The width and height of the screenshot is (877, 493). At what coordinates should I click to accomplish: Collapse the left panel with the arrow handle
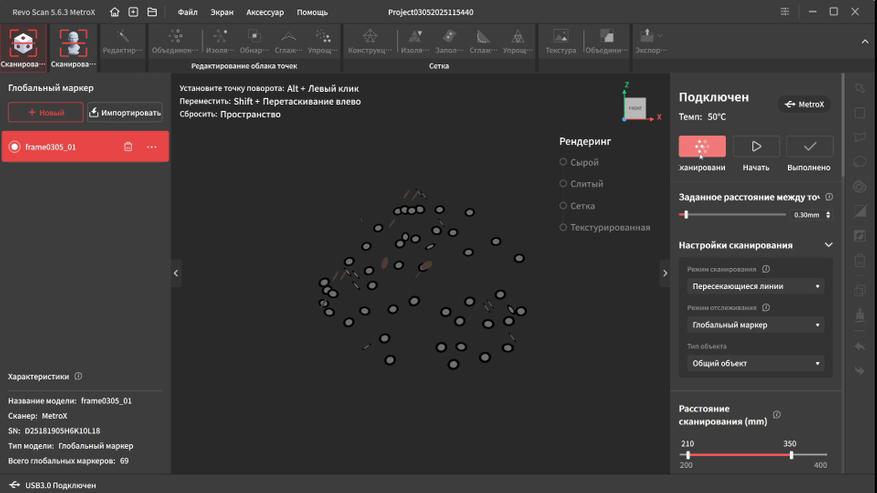coord(176,273)
